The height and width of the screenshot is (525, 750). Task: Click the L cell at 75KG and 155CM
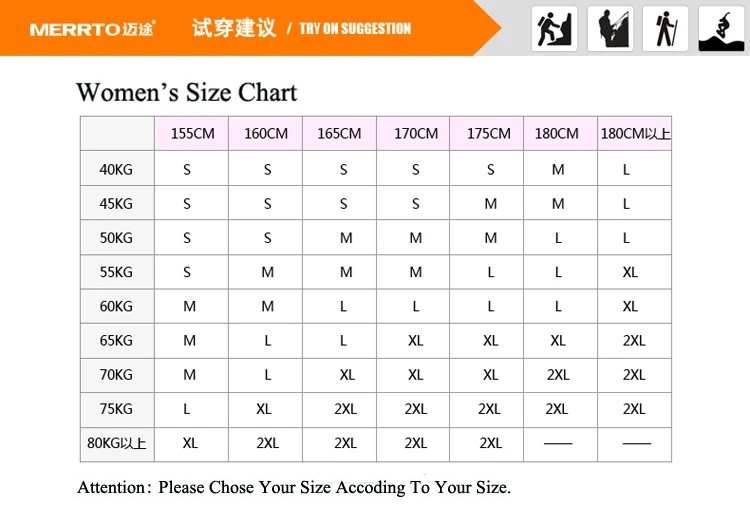click(x=187, y=409)
